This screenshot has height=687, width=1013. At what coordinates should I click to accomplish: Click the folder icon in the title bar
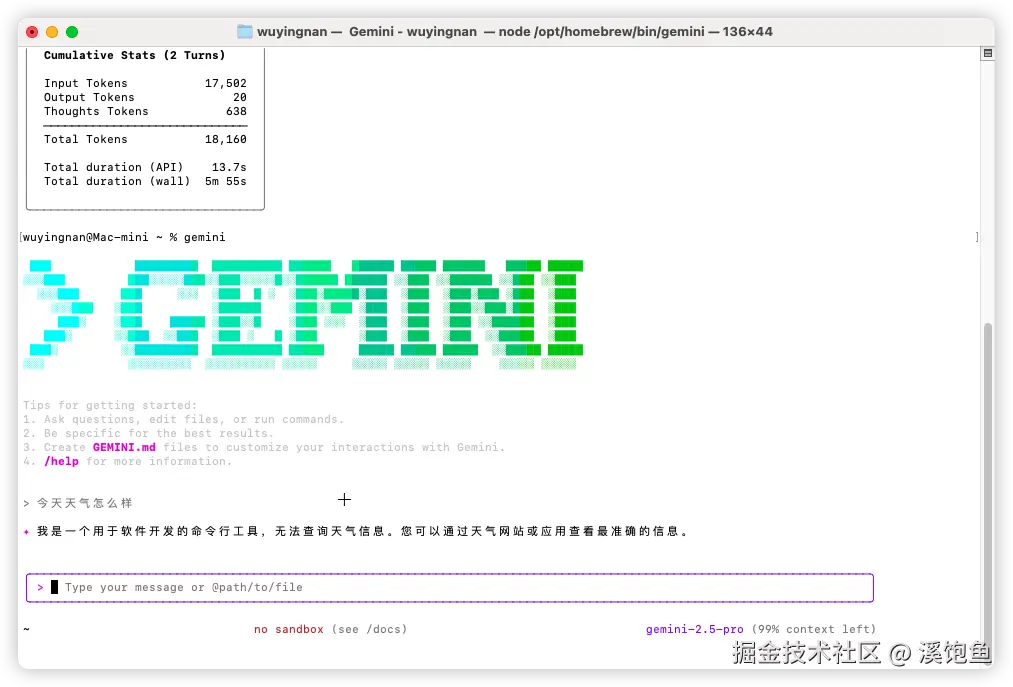[x=245, y=32]
